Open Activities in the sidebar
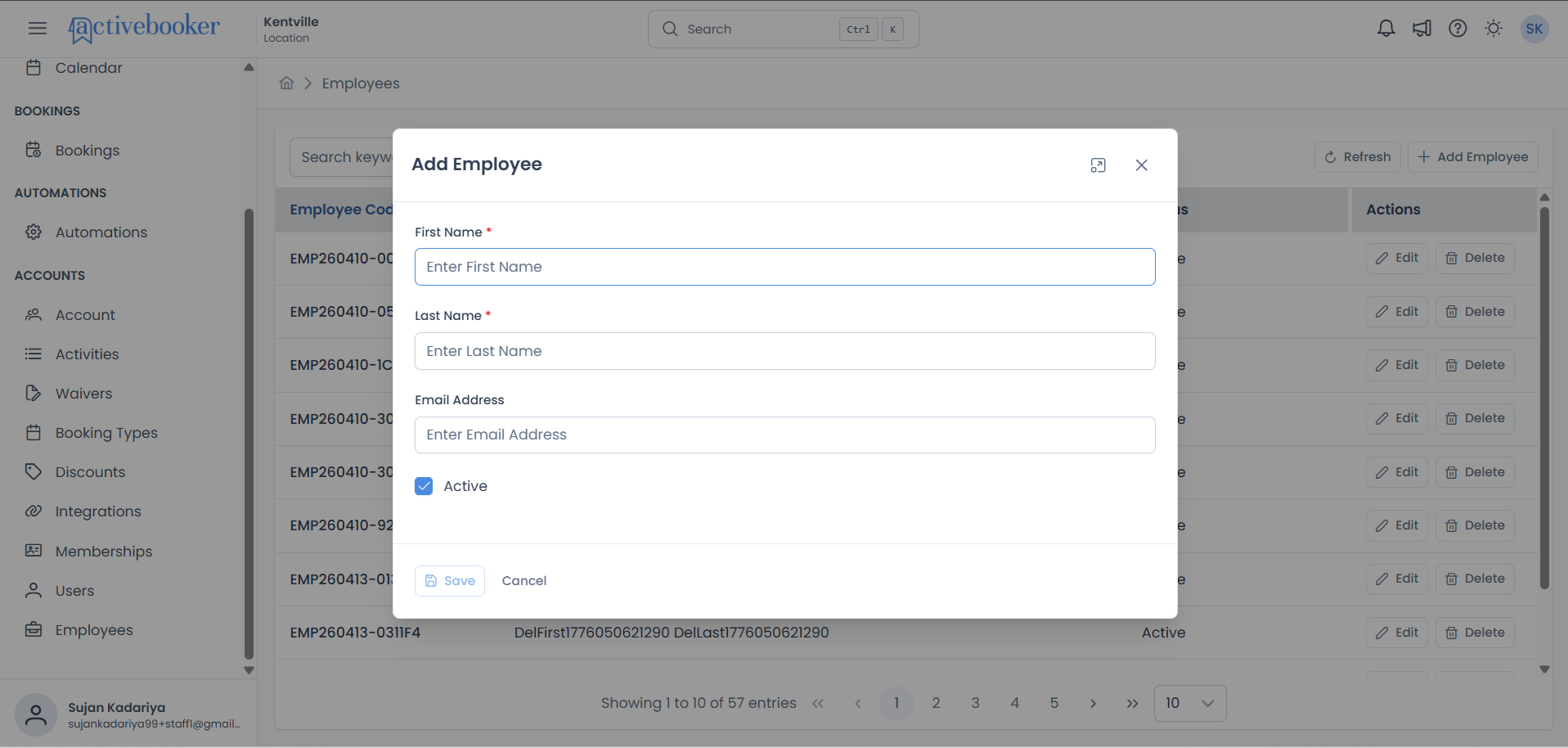The height and width of the screenshot is (748, 1568). [87, 354]
